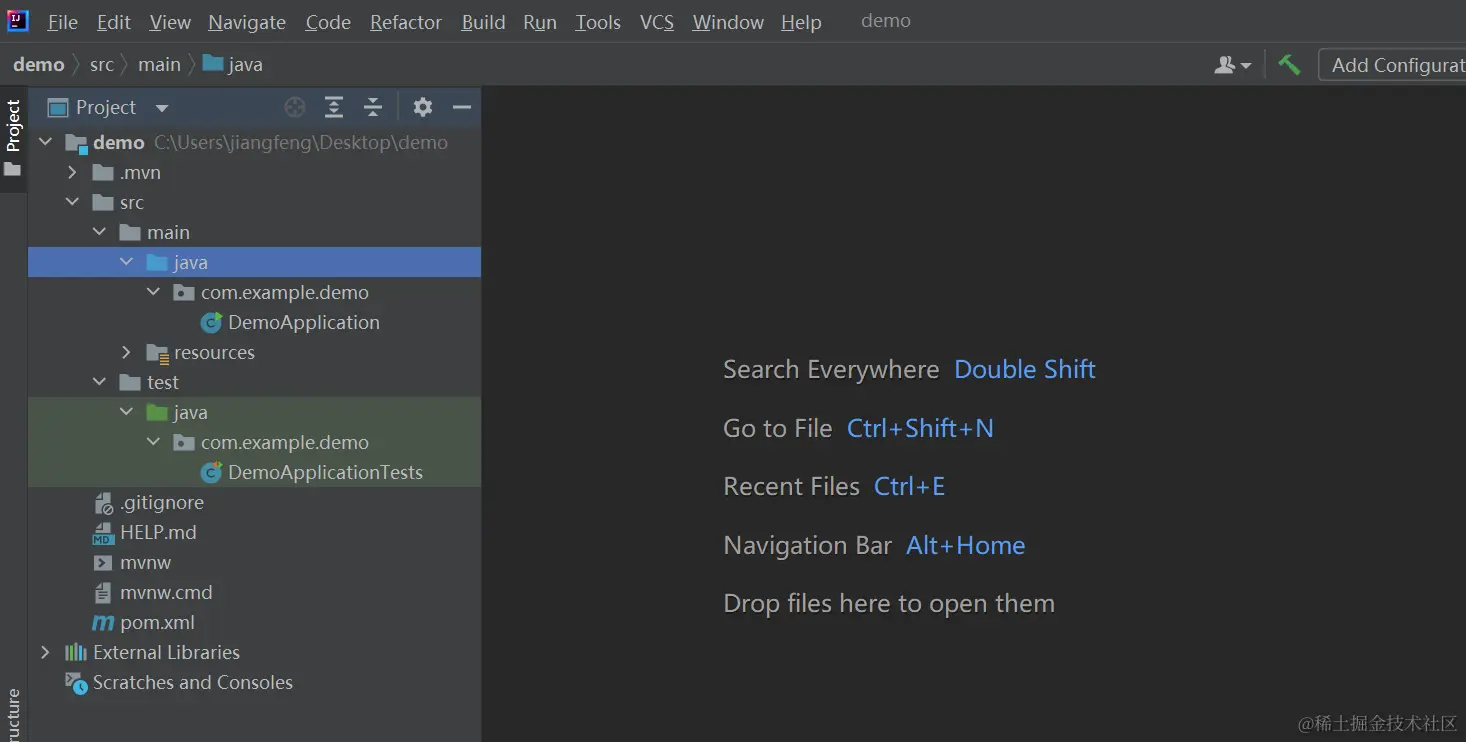Click the DemoApplicationTests class icon
The height and width of the screenshot is (742, 1466).
[211, 473]
